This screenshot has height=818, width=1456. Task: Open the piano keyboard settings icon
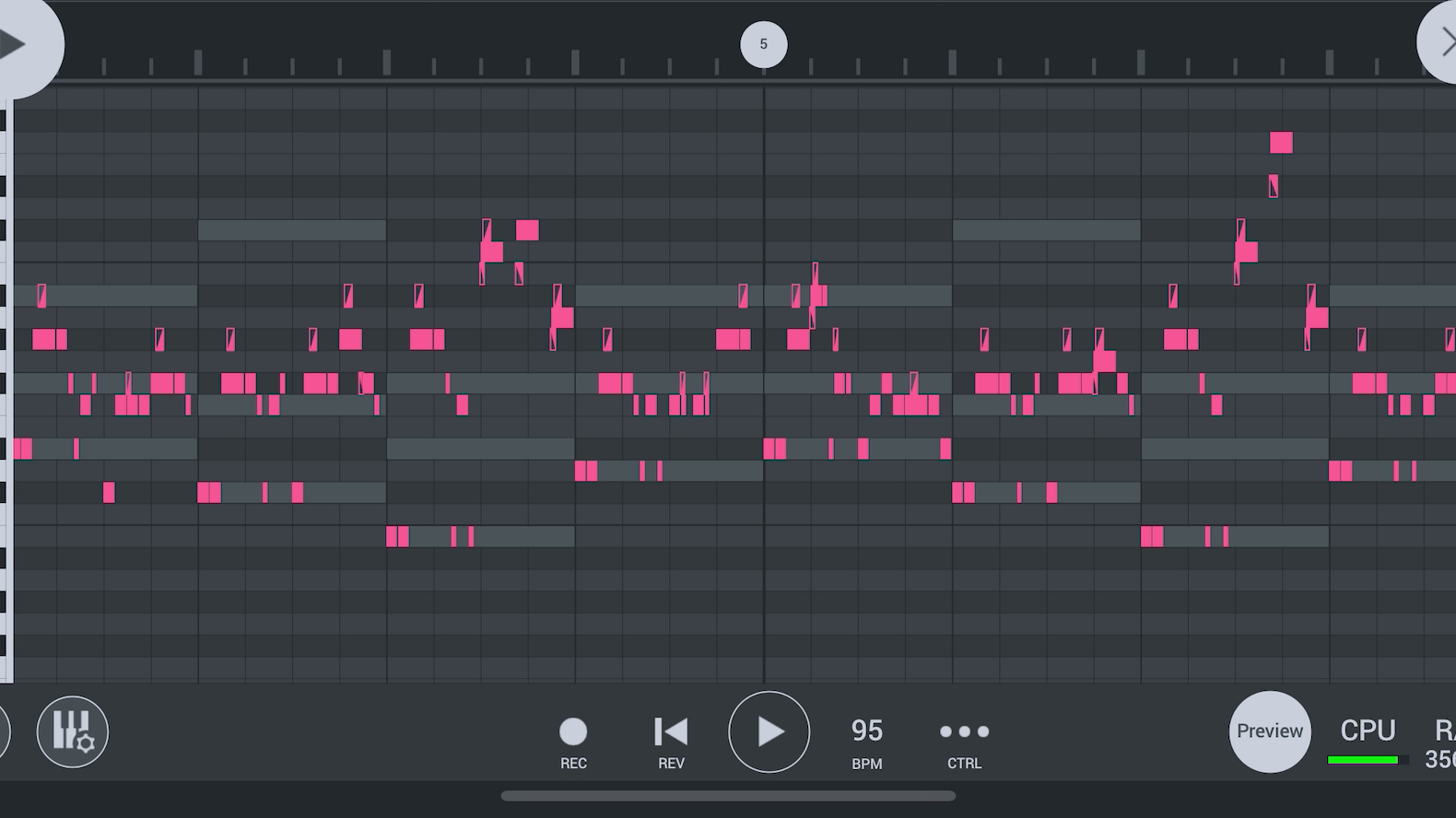pyautogui.click(x=73, y=732)
